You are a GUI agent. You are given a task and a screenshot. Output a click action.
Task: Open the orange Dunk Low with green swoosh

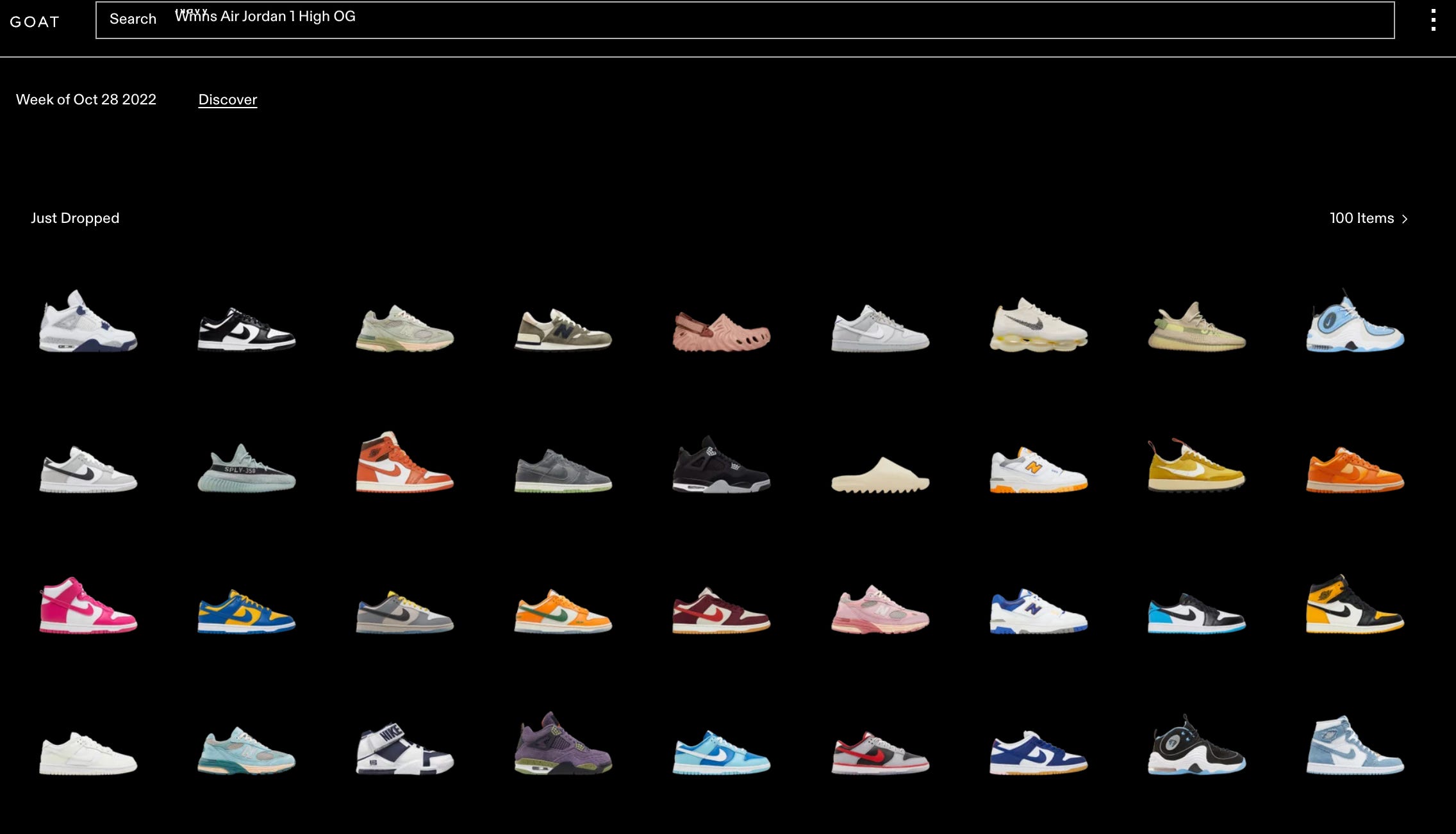pos(563,611)
